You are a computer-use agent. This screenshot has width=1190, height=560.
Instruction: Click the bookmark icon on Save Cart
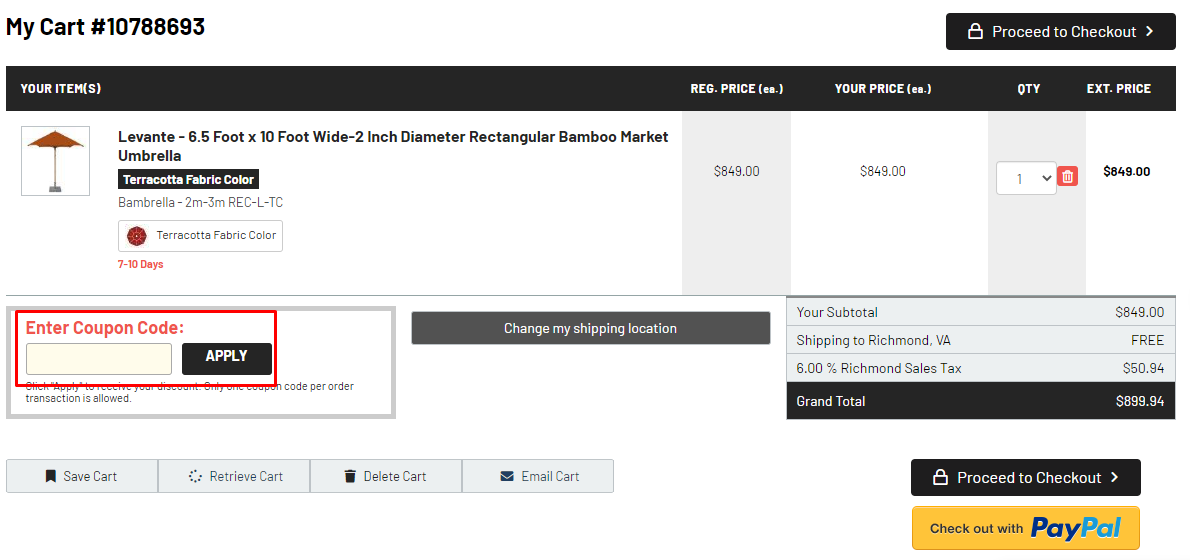coord(51,476)
